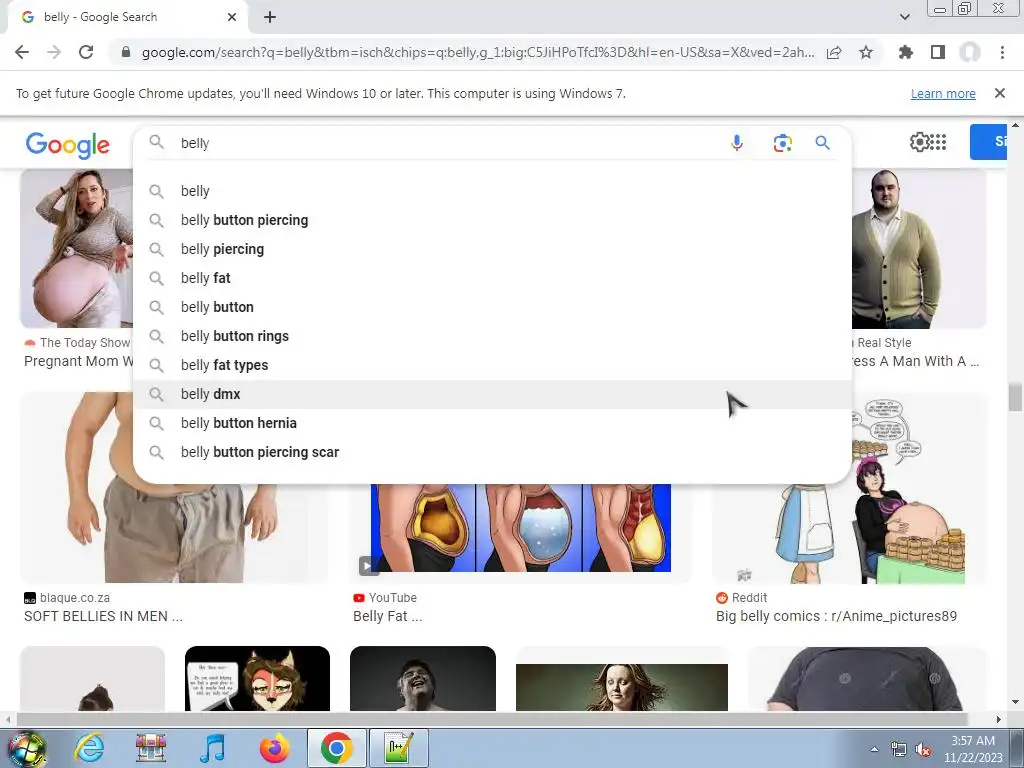Open a new tab
The image size is (1024, 768).
270,17
